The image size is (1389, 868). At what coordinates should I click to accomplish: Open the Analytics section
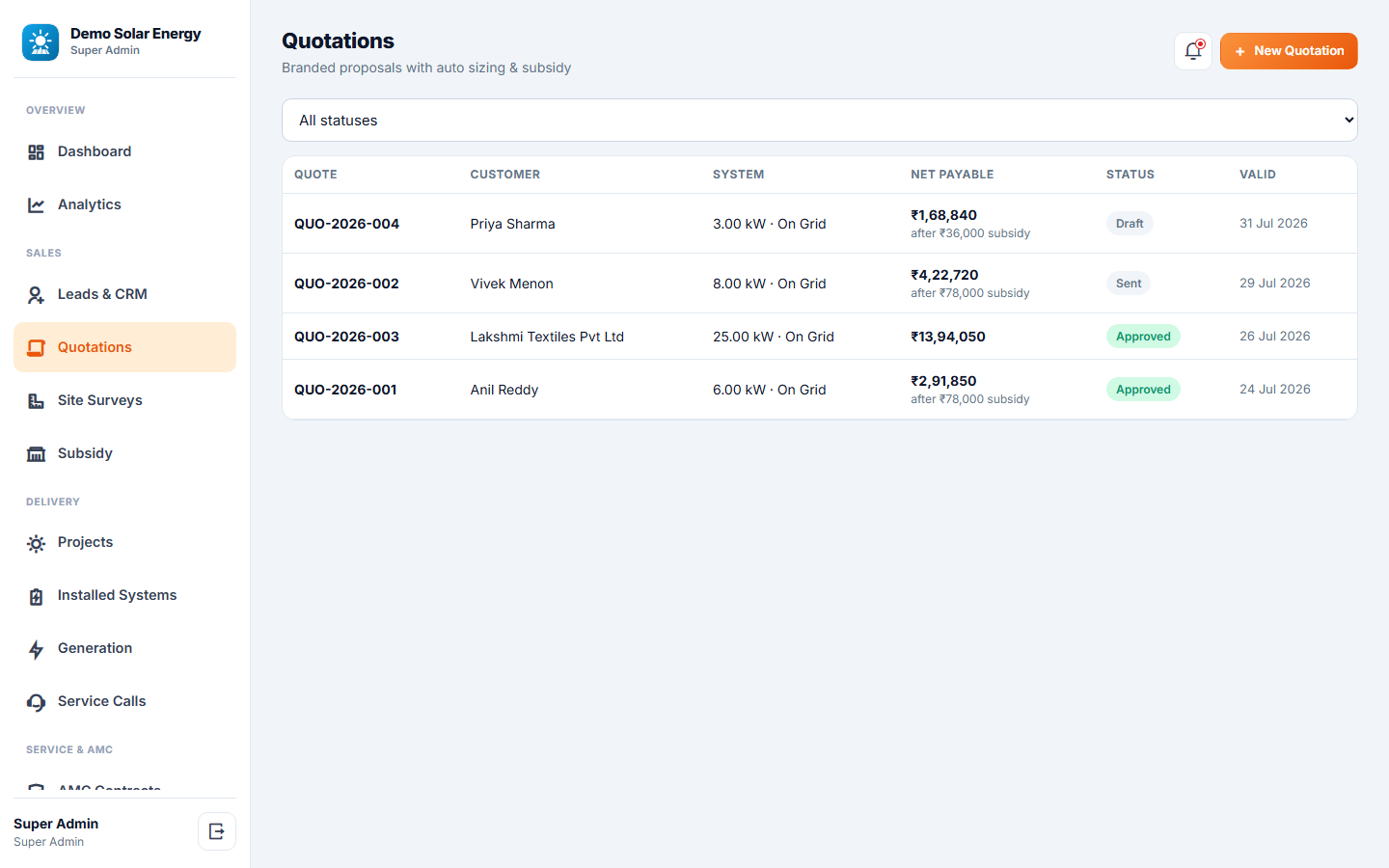pos(124,204)
